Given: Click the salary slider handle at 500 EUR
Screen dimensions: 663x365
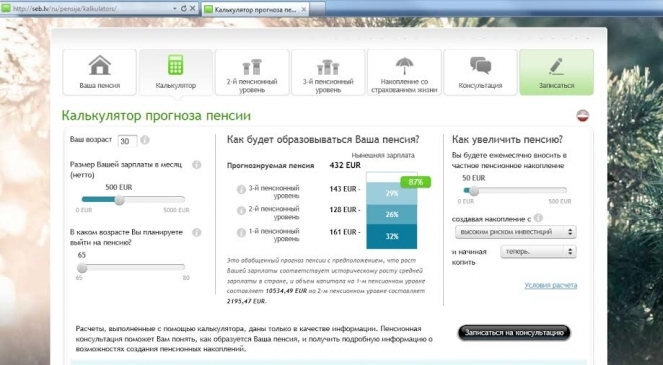Looking at the screenshot, I should point(120,200).
